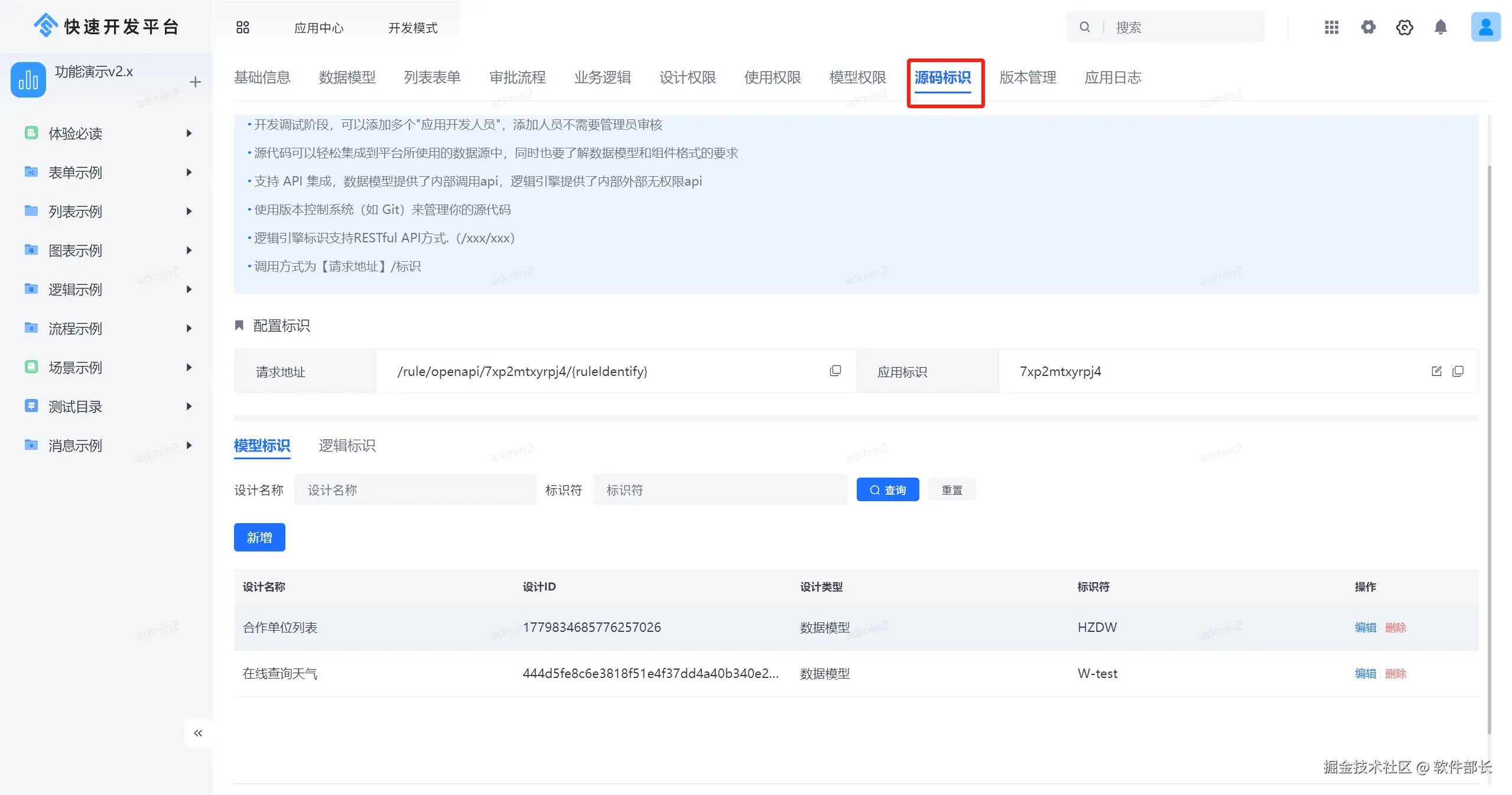Click the 查询 search button
Screen dimensions: 1512x795
(x=887, y=490)
